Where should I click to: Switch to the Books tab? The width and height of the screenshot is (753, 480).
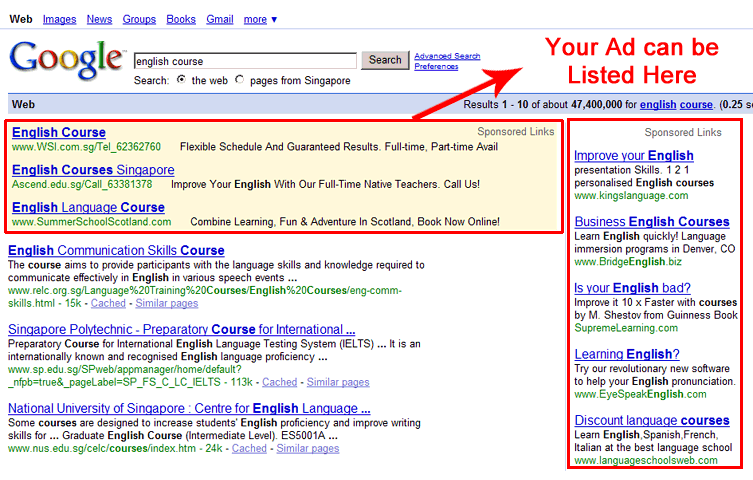pos(181,20)
